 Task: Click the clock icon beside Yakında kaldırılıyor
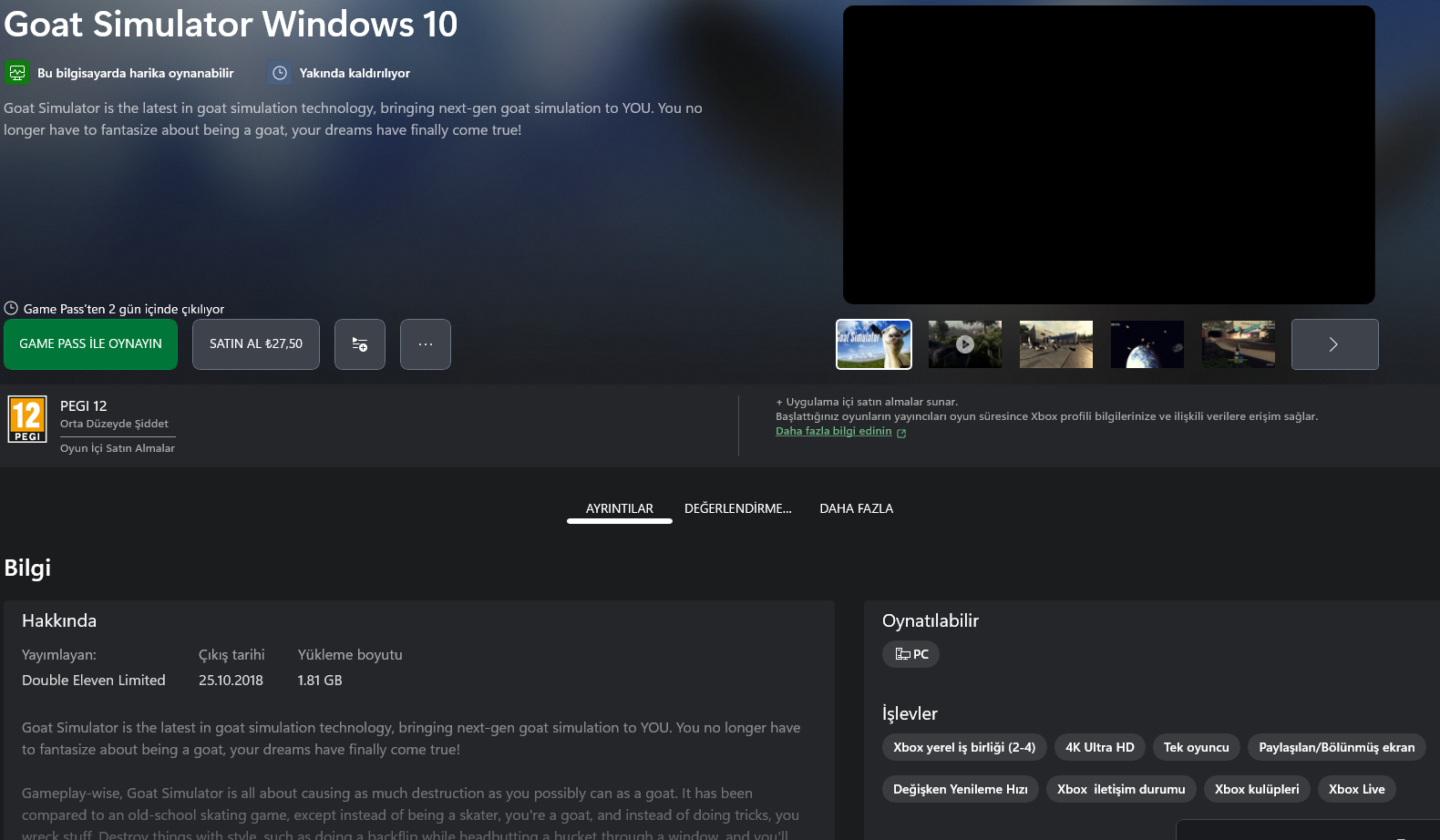coord(280,73)
